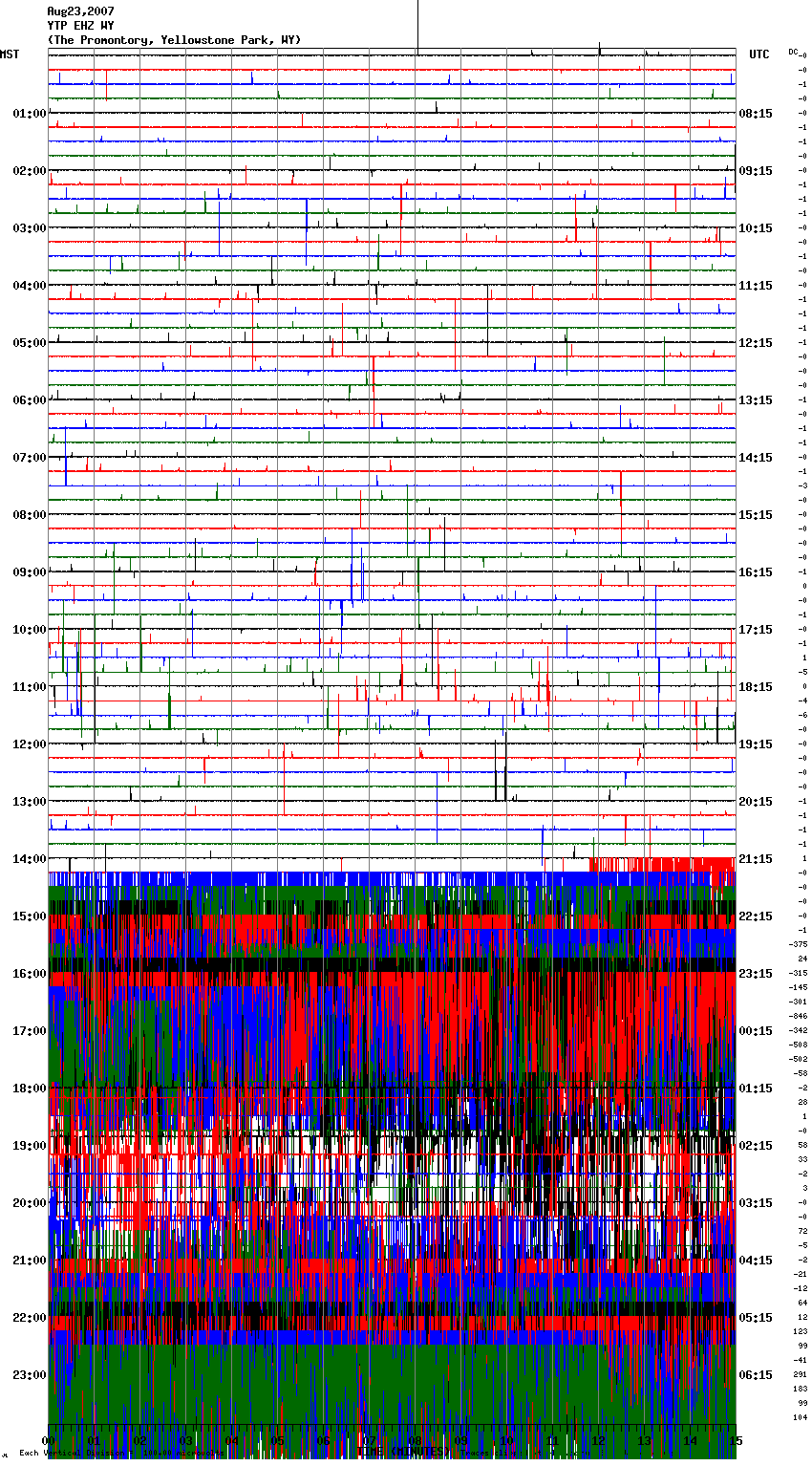Click the 01:15 UTC time label

coord(756,1089)
